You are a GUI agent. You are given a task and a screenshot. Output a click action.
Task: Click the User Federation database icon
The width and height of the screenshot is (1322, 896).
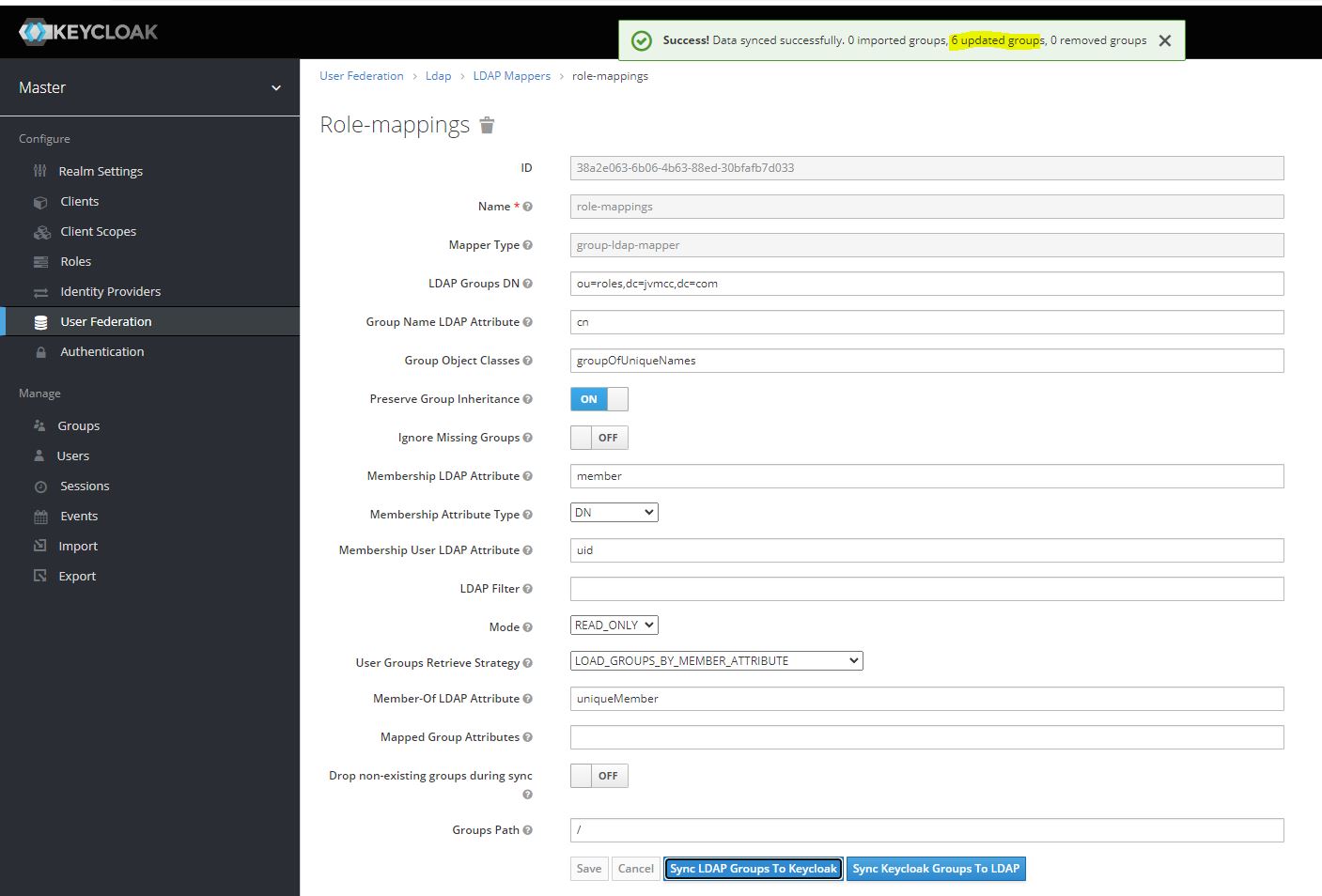click(40, 322)
